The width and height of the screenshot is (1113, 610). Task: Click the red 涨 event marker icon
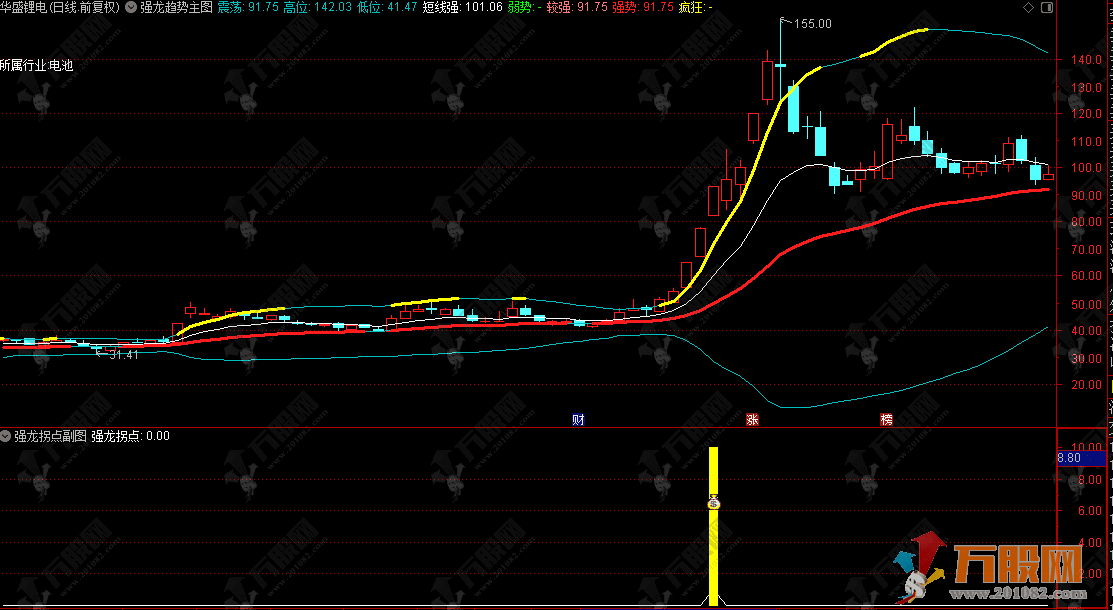(x=751, y=418)
